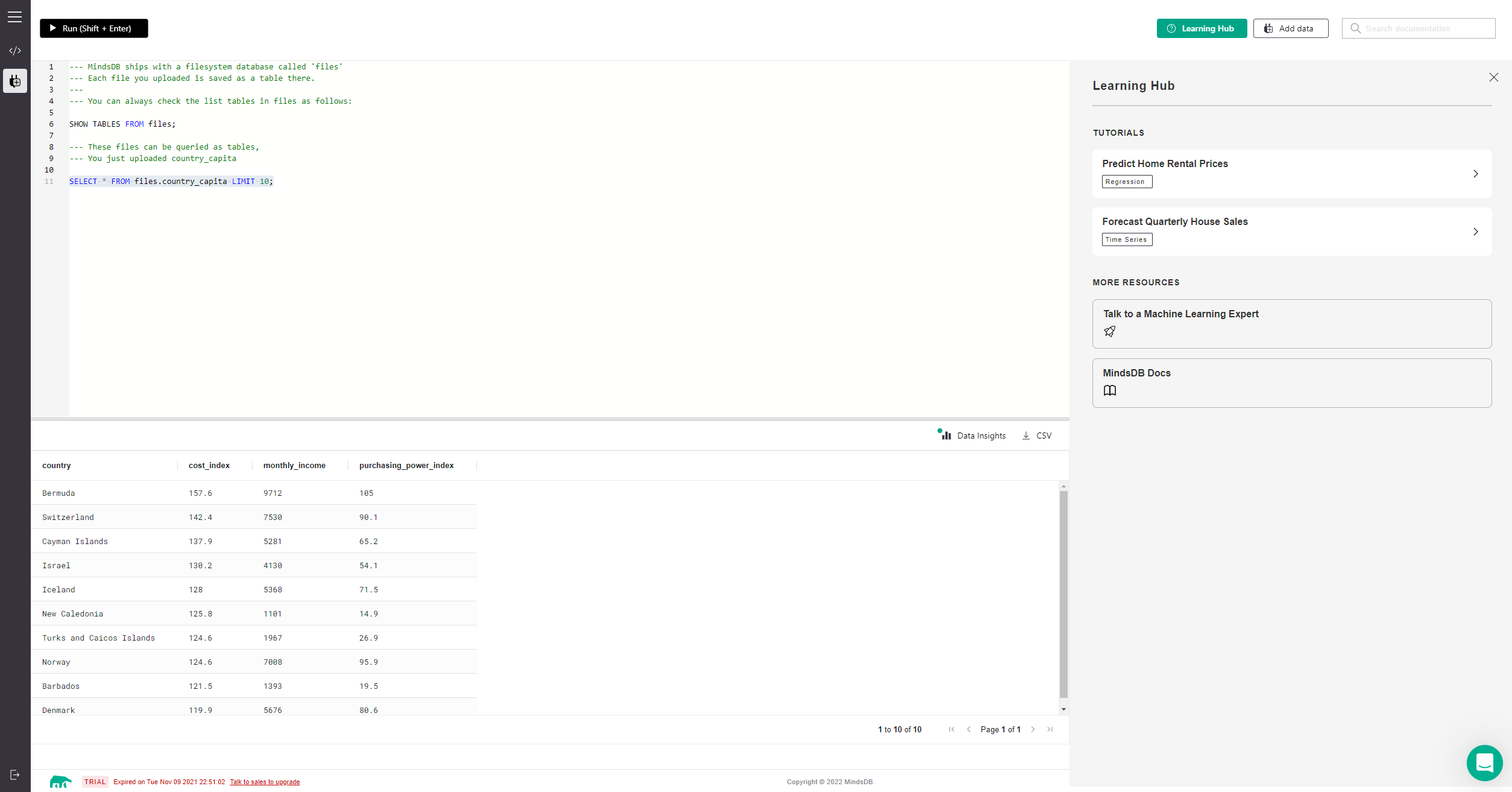Open the chat support bubble

coord(1484,762)
